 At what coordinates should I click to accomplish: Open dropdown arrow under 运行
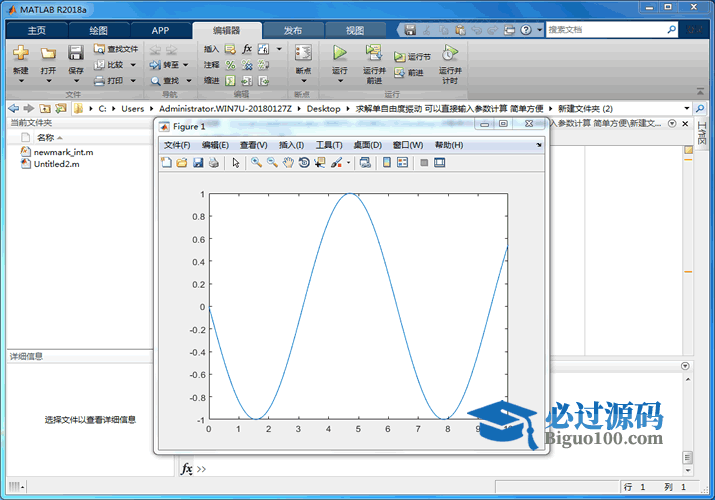coord(340,81)
